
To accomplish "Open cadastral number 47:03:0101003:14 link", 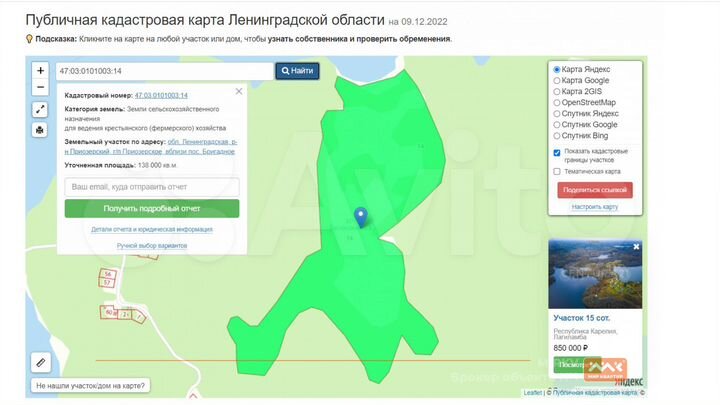I will [x=161, y=96].
